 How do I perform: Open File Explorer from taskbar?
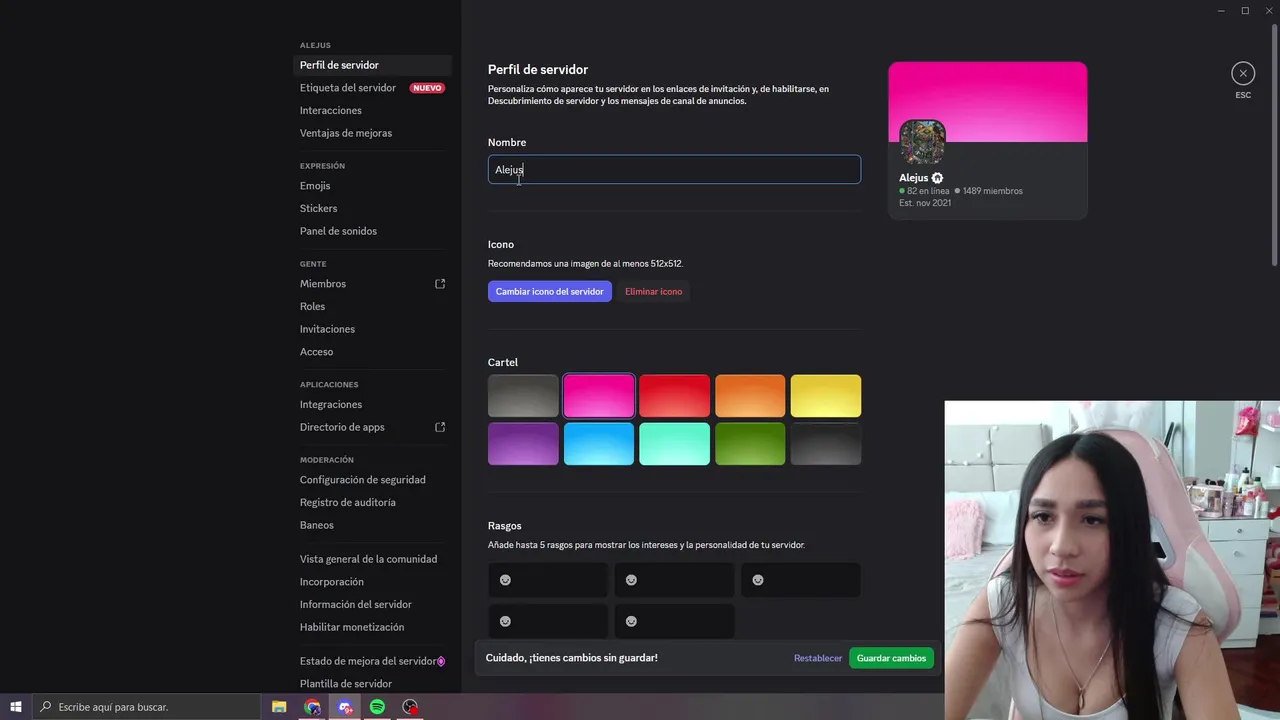279,707
